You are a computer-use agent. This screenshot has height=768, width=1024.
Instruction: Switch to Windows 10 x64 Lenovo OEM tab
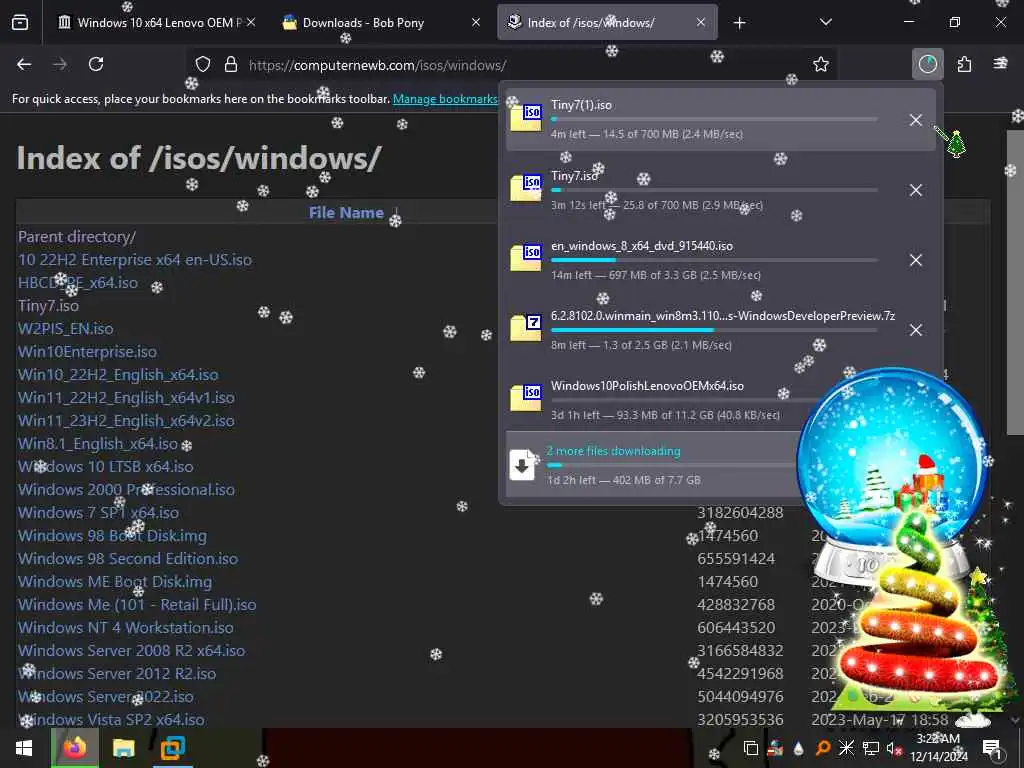(x=159, y=23)
